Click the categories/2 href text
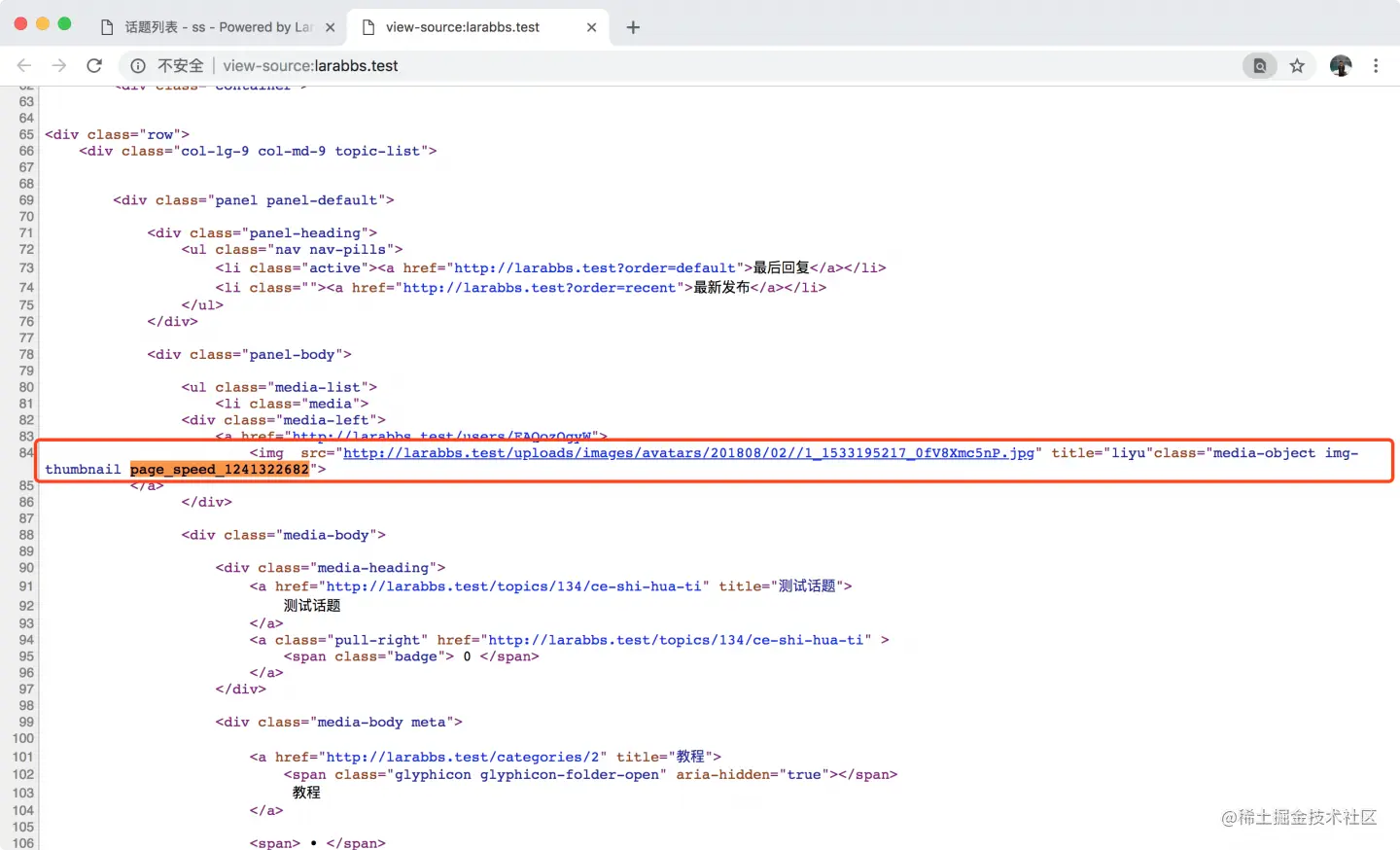The width and height of the screenshot is (1400, 850). pos(461,757)
